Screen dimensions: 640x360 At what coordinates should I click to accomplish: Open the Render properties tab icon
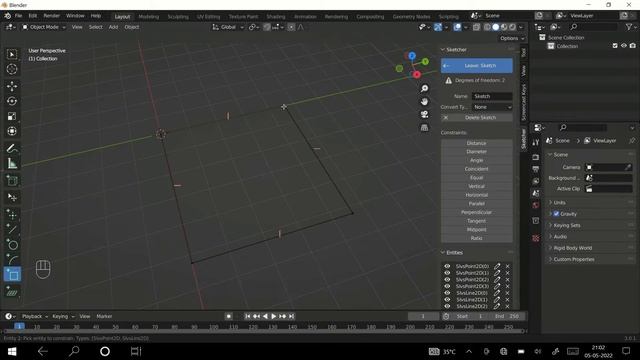pyautogui.click(x=536, y=157)
